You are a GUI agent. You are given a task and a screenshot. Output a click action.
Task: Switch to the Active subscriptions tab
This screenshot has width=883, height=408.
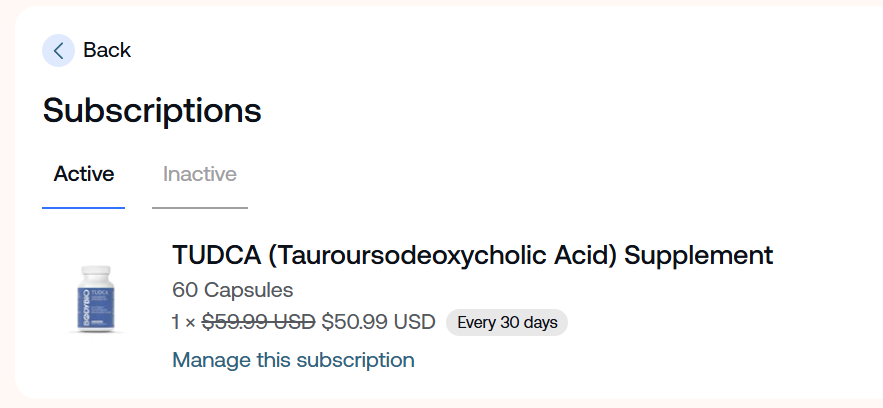tap(84, 174)
